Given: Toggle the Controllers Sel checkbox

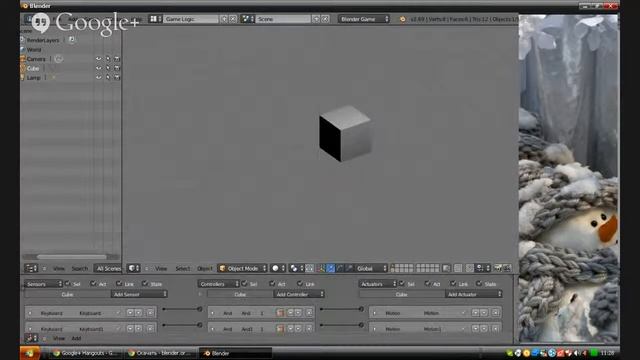Looking at the screenshot, I should (x=244, y=283).
